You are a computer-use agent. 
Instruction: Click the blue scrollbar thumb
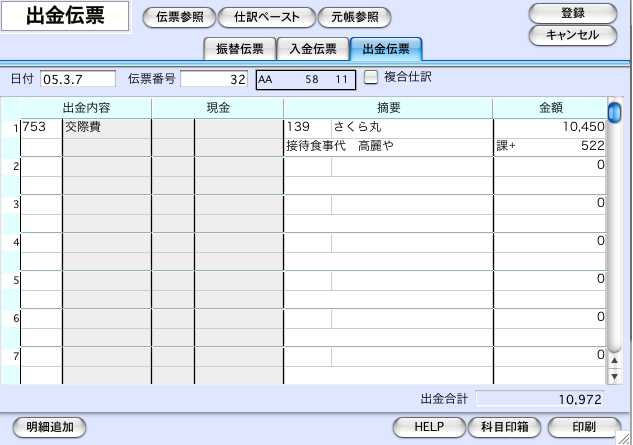pos(614,112)
